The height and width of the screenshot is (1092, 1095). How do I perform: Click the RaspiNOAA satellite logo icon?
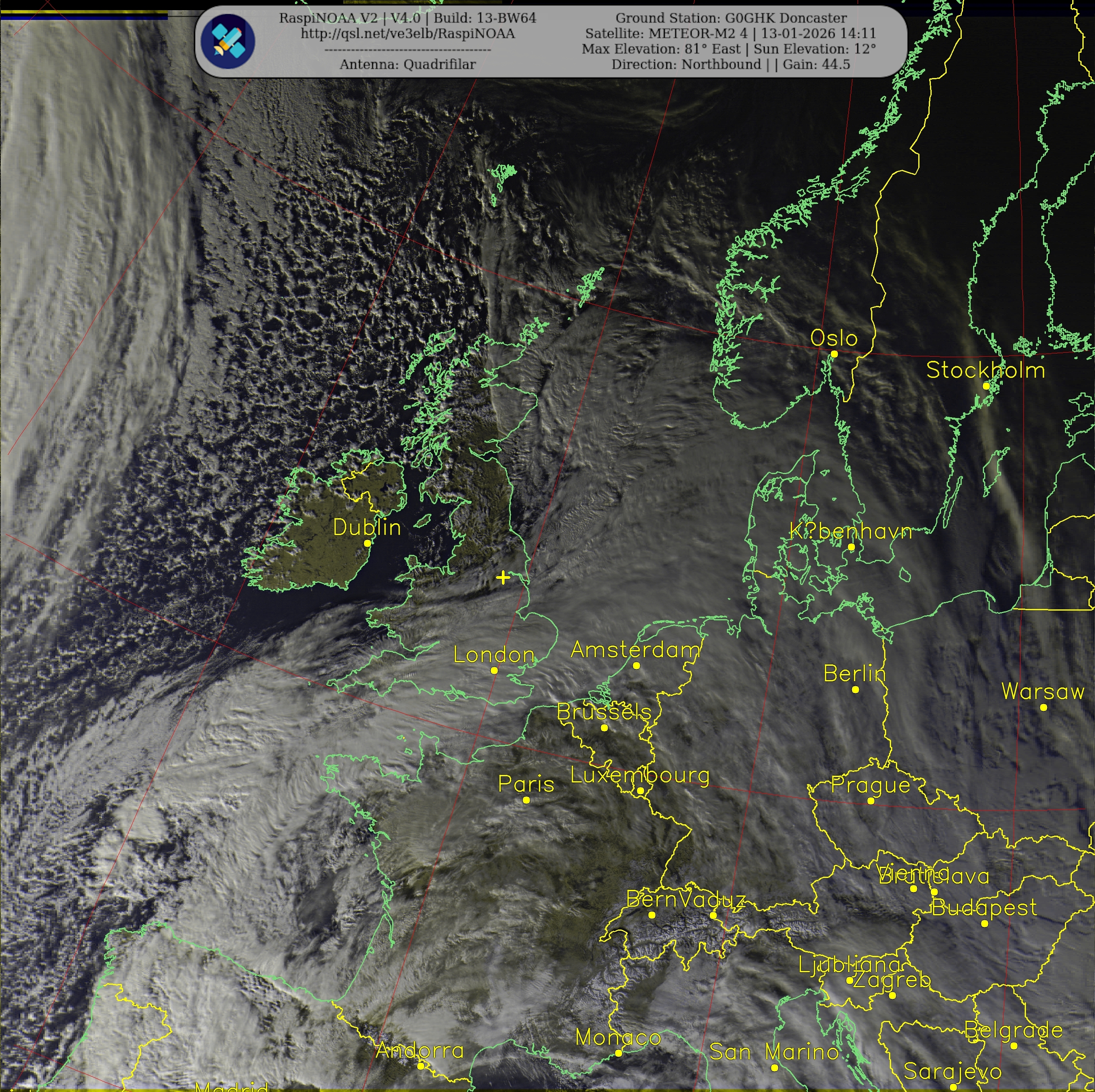[228, 41]
